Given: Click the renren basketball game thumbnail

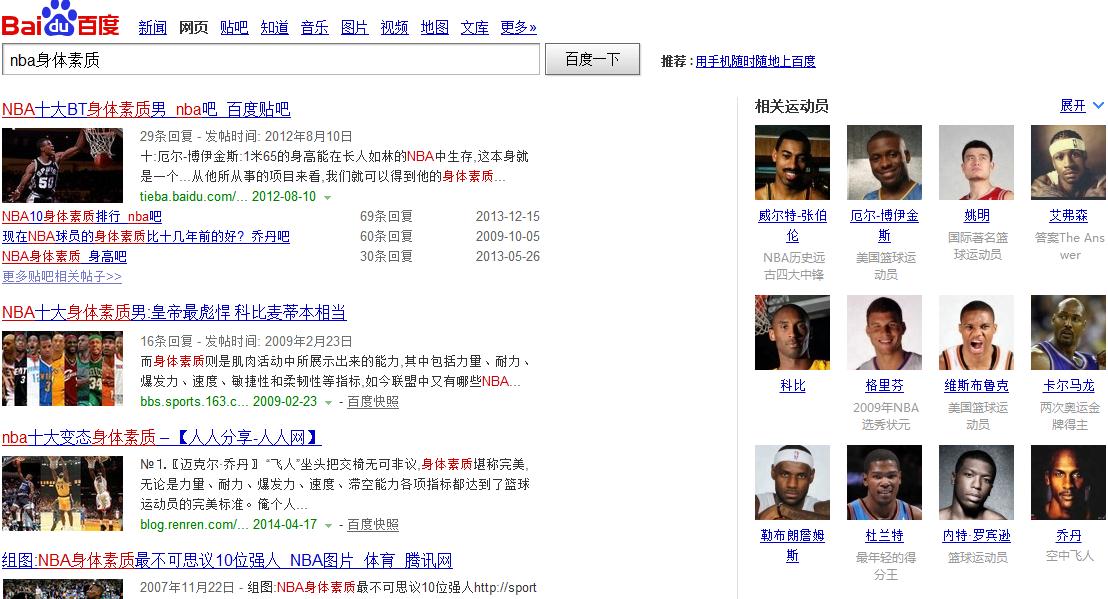Looking at the screenshot, I should pos(62,494).
